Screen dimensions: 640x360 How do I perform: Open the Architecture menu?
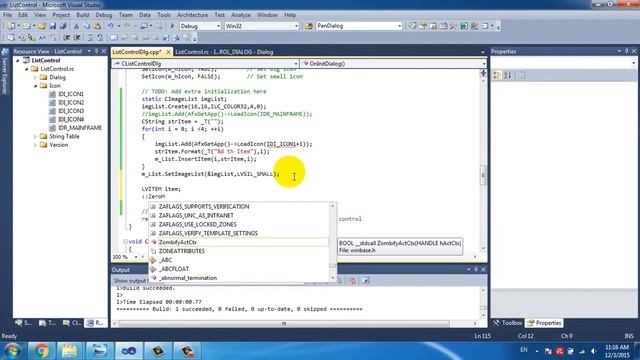point(192,15)
